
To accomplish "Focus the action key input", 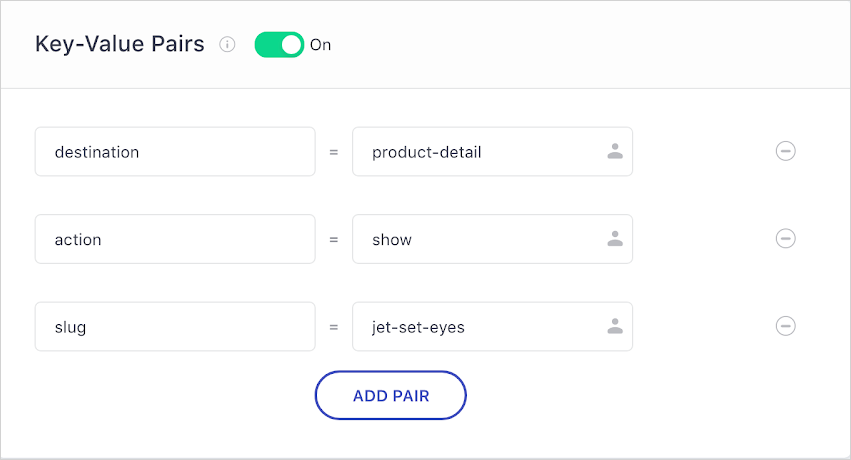I will tap(175, 239).
